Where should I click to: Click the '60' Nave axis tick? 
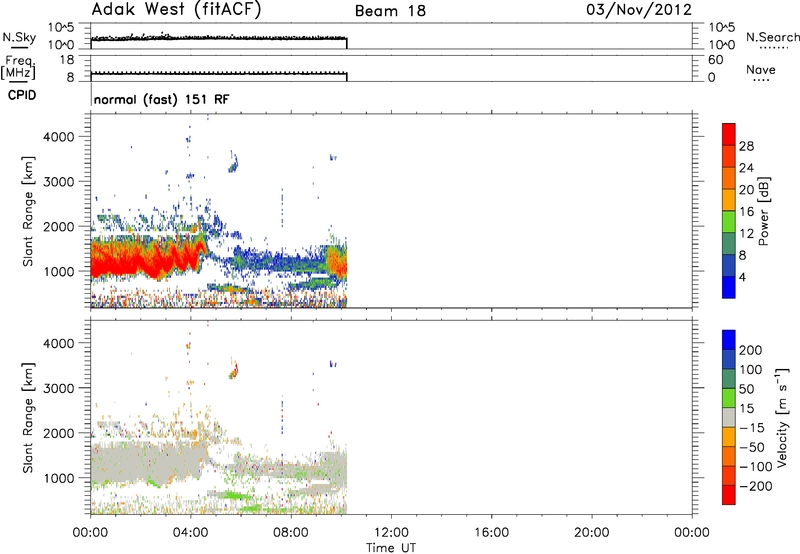716,60
